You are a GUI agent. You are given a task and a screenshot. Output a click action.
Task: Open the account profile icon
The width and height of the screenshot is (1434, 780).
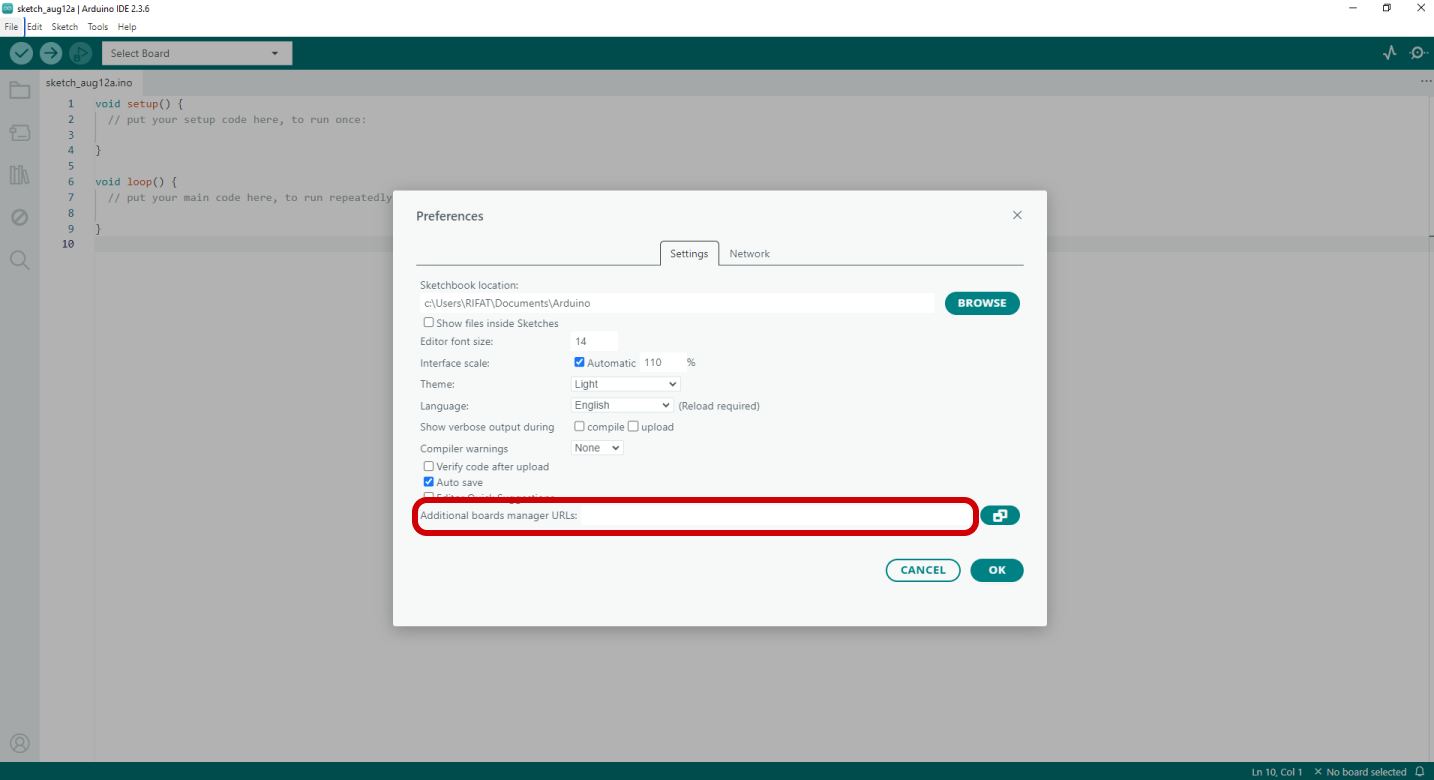click(20, 743)
